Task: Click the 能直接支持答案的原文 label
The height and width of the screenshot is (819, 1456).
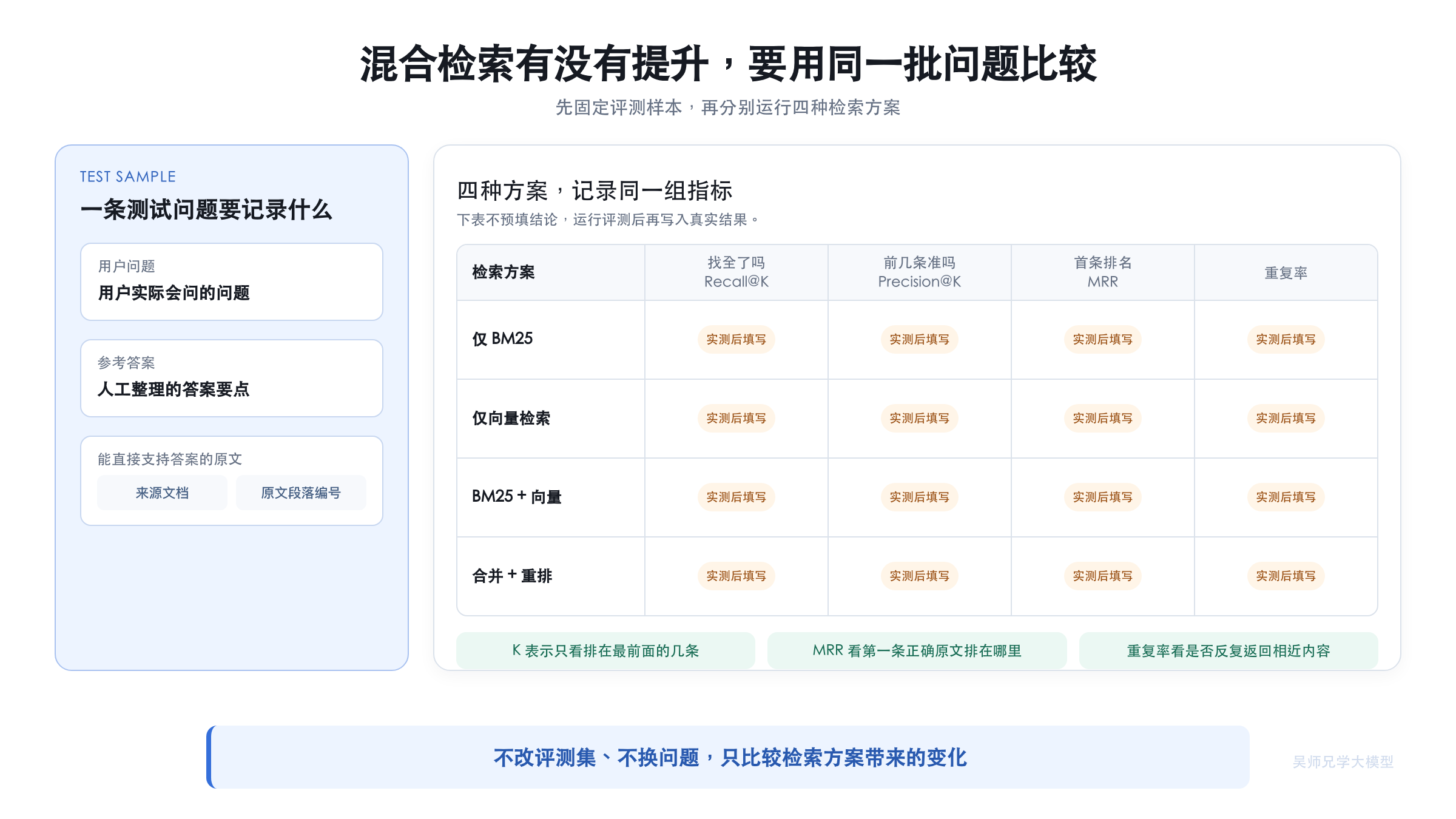Action: [170, 459]
